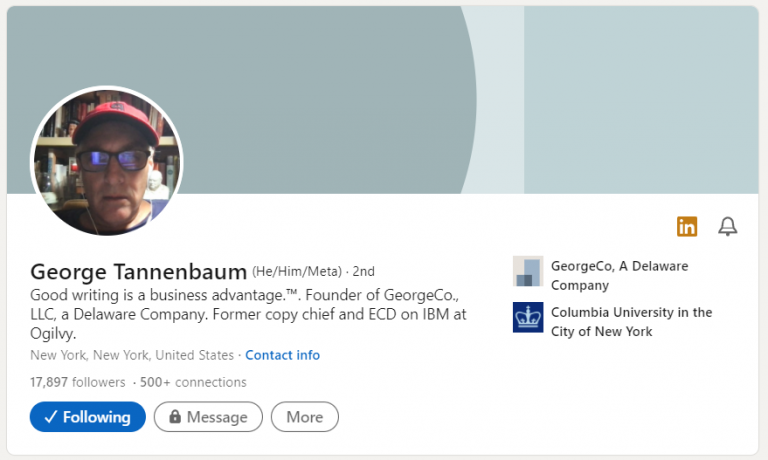Open the 500+ connections link

193,382
